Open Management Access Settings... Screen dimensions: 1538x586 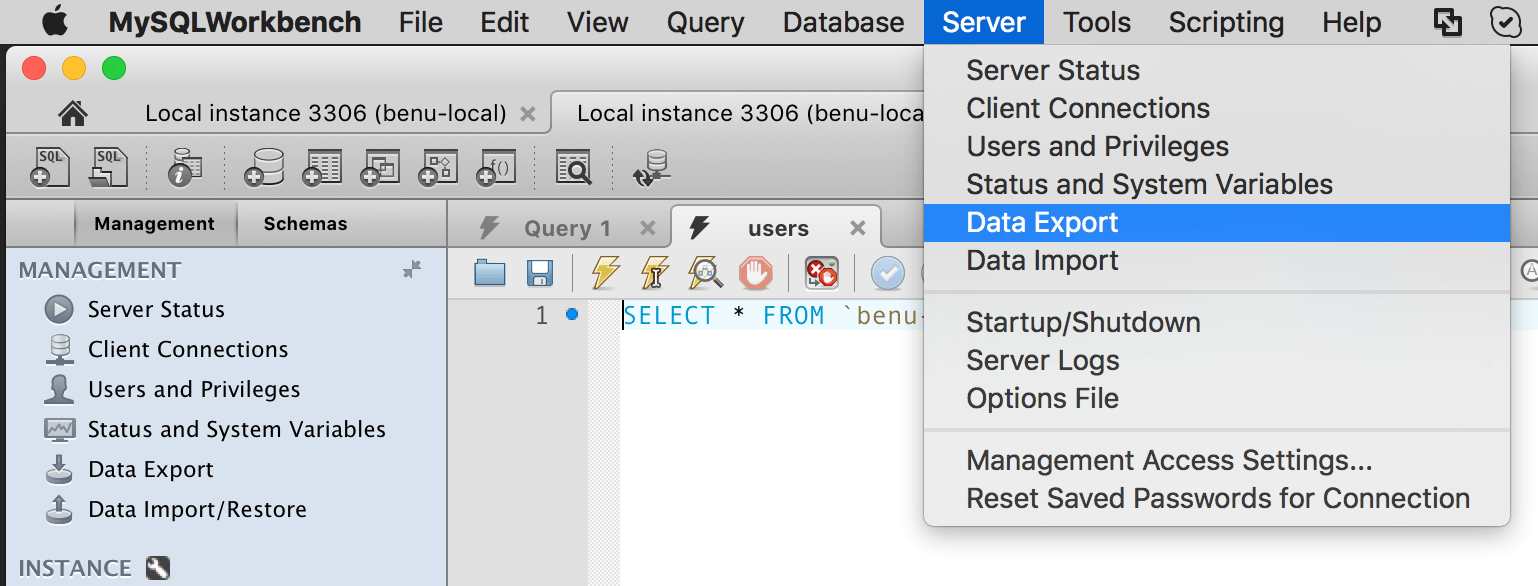tap(1216, 460)
